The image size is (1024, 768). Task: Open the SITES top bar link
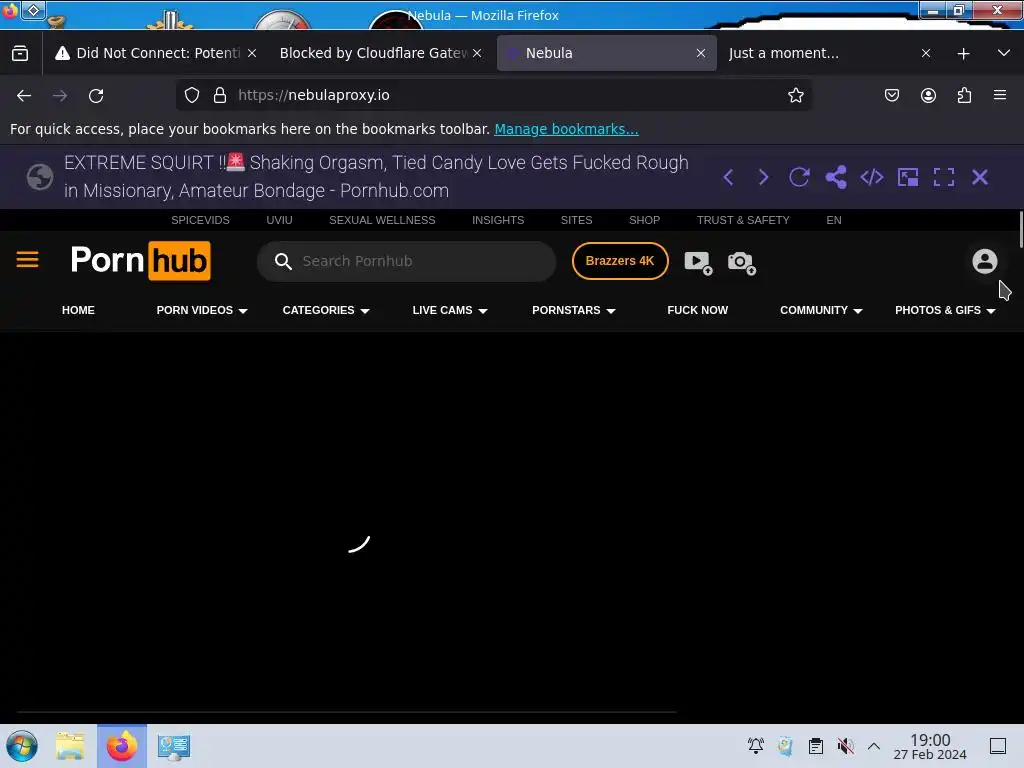[x=576, y=220]
